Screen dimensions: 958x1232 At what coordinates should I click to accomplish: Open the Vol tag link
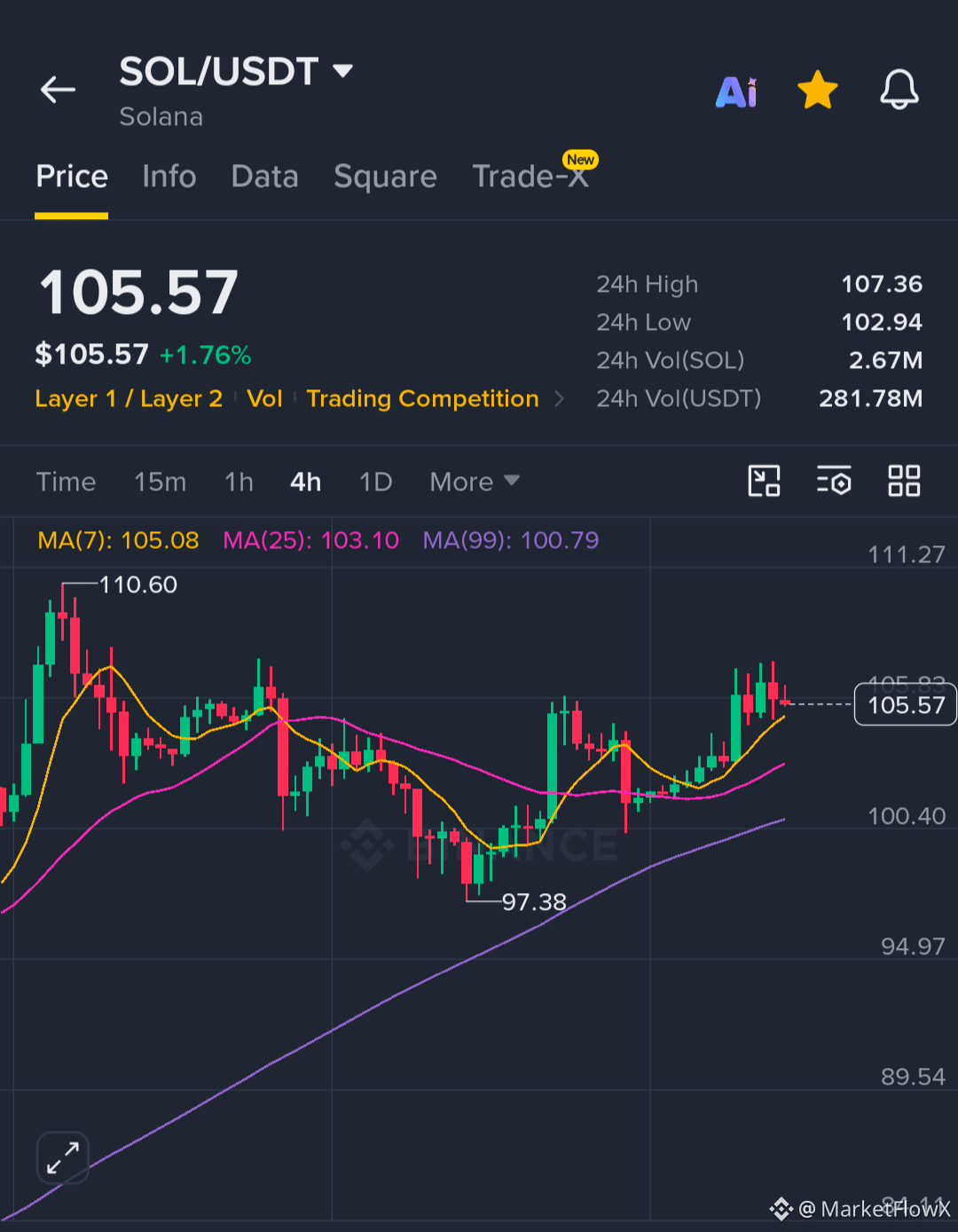point(264,399)
